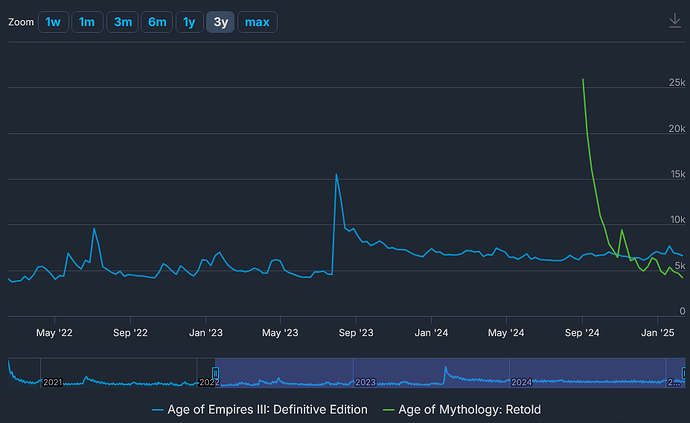Viewport: 690px width, 423px height.
Task: Set zoom range to 6m
Action: 157,22
